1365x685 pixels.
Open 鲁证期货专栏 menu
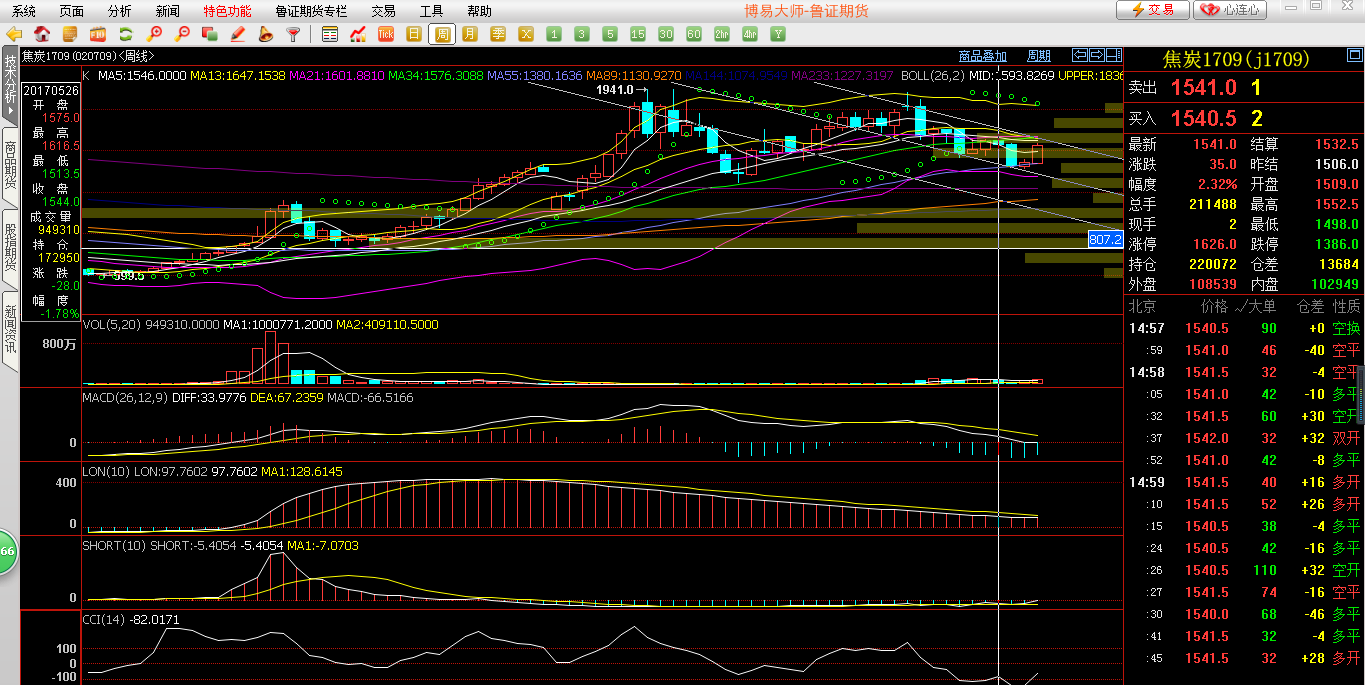[311, 11]
